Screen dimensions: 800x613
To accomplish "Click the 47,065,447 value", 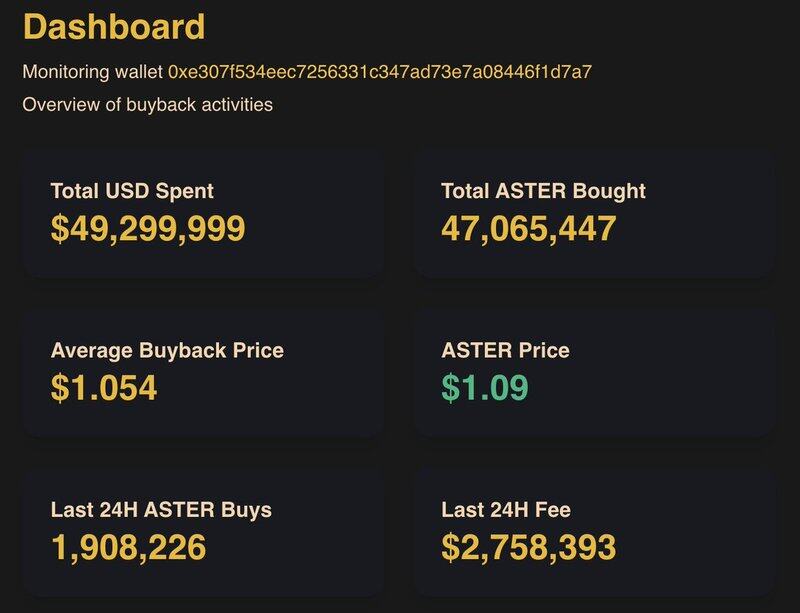I will [x=528, y=229].
